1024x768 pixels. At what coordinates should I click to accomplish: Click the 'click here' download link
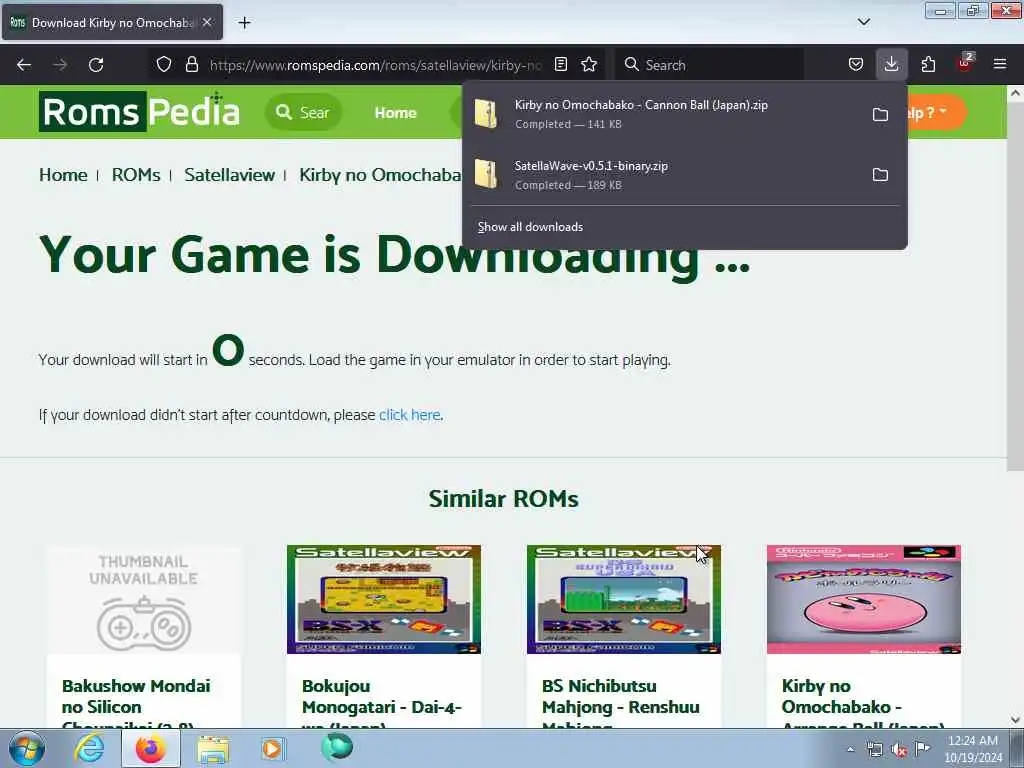click(x=409, y=415)
